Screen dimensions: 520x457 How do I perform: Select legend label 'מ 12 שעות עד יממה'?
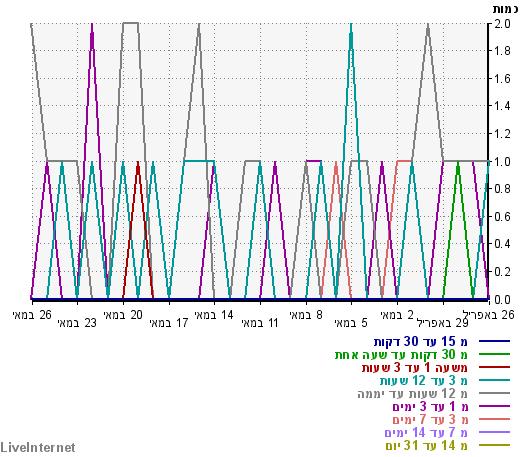[x=413, y=394]
